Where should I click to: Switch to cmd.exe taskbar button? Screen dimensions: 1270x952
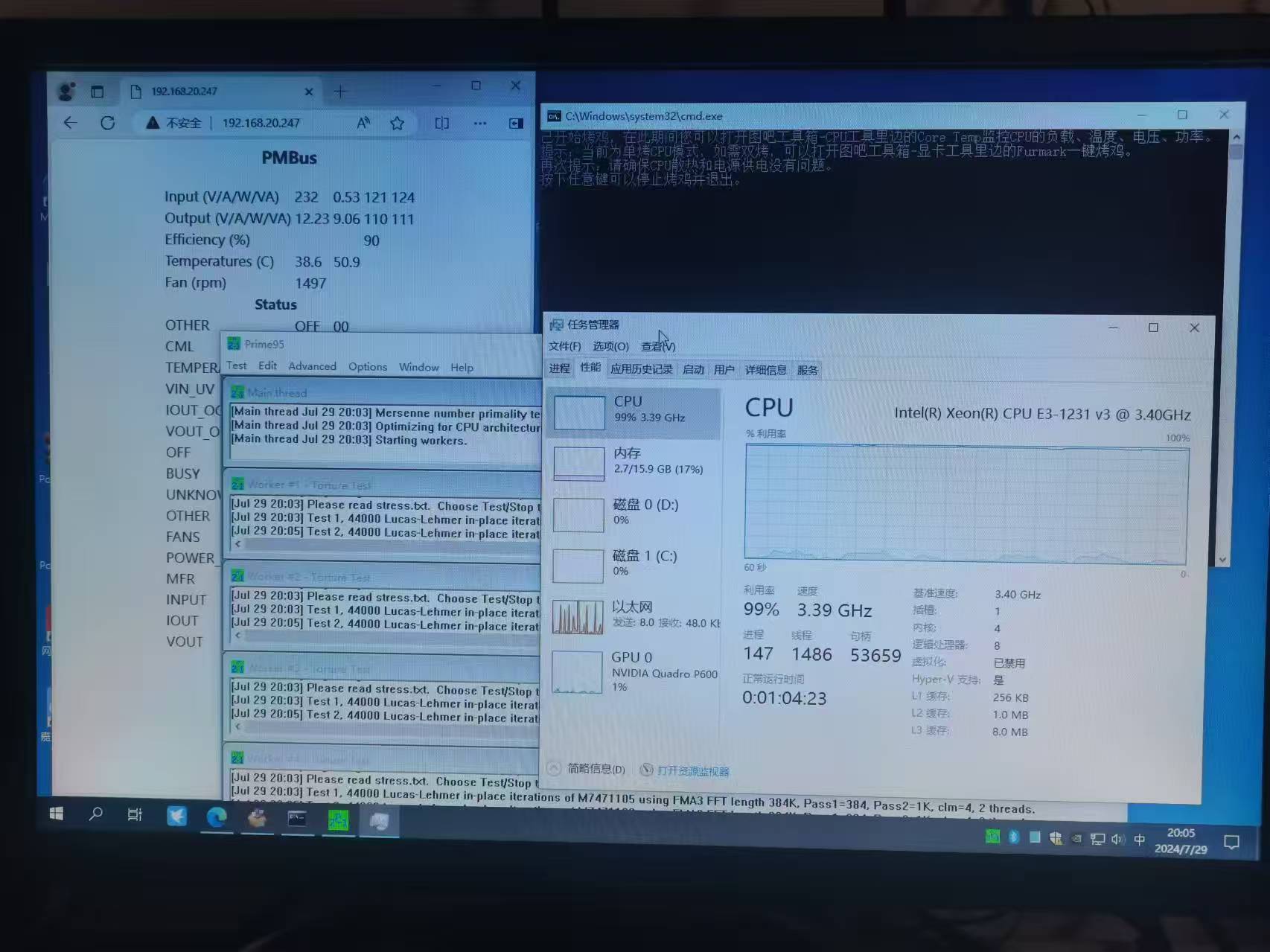click(x=297, y=819)
